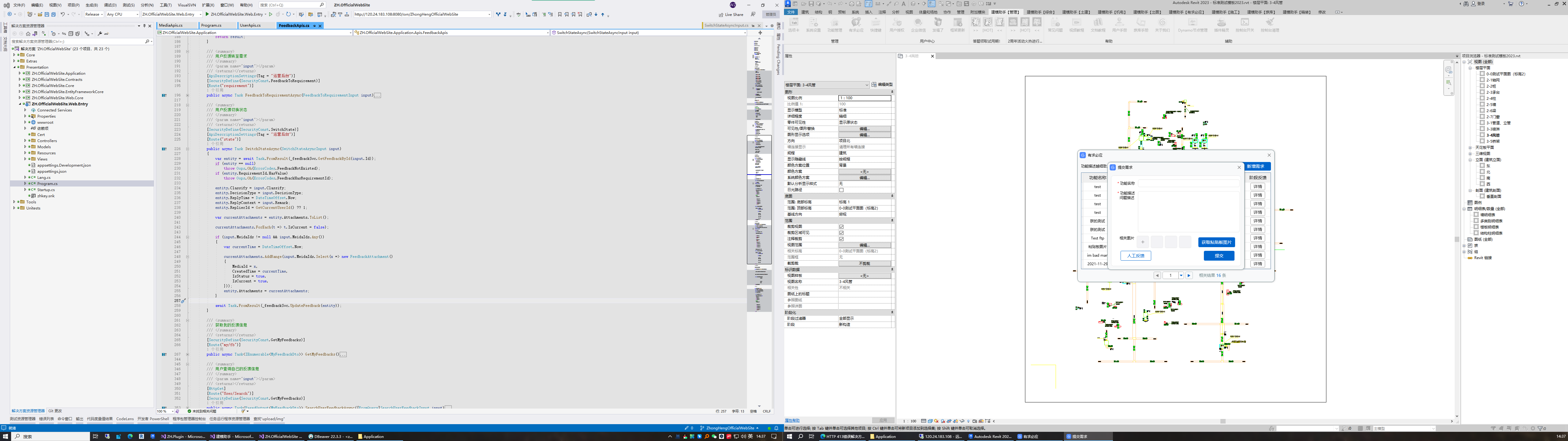Enable the 日光路径 checkbox

click(841, 190)
